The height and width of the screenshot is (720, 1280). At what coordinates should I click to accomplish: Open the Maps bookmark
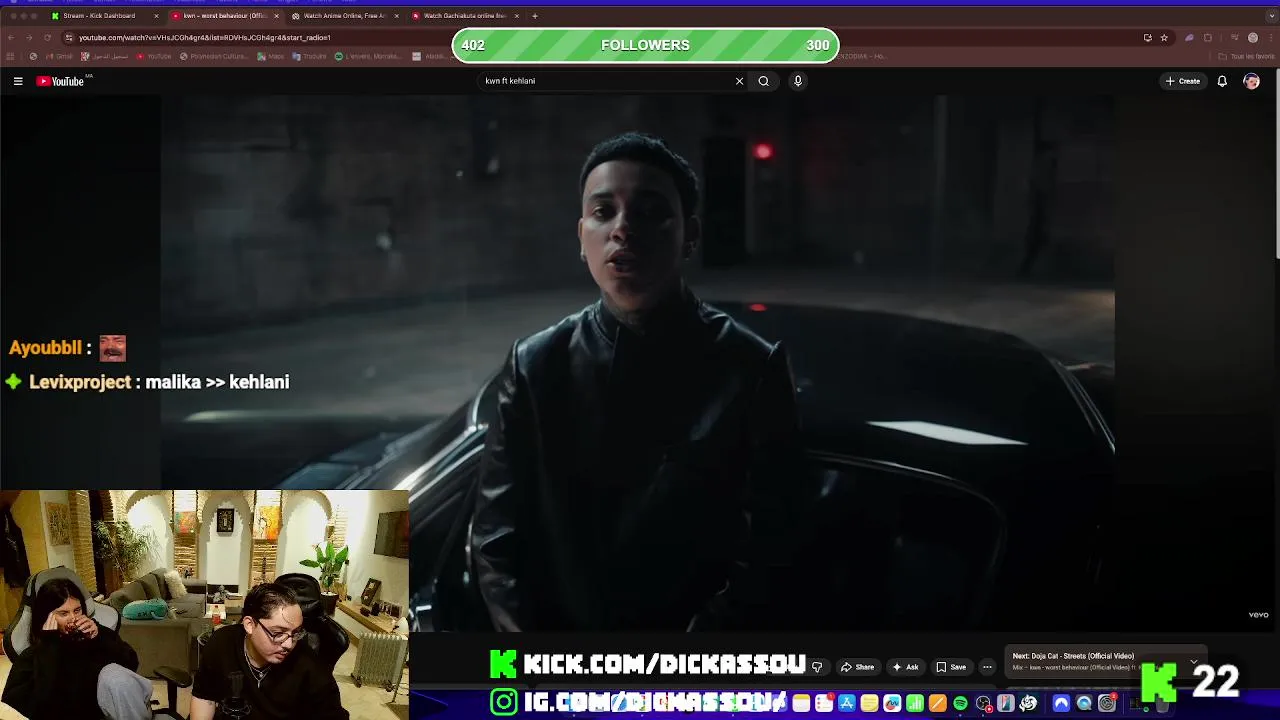click(270, 56)
